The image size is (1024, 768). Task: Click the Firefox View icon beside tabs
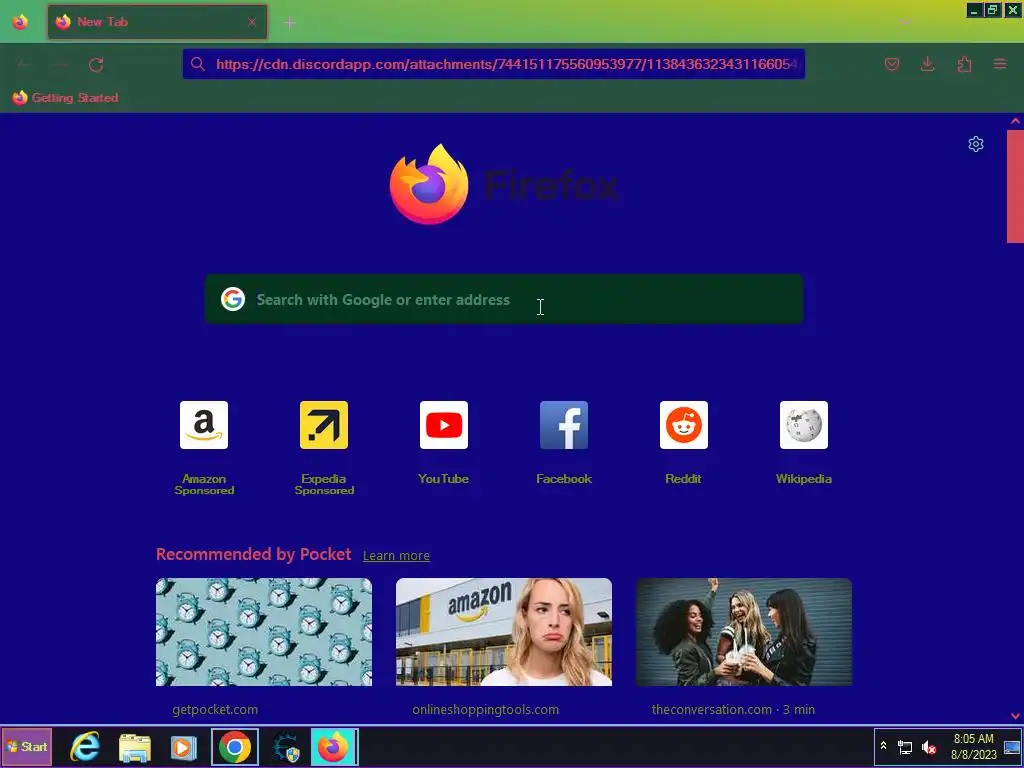pos(20,22)
